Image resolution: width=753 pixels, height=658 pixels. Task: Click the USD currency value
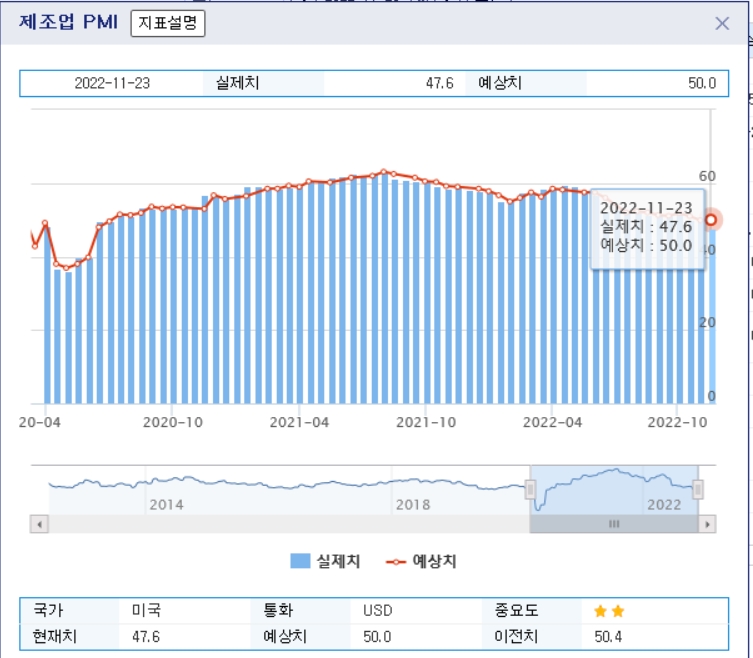(377, 610)
